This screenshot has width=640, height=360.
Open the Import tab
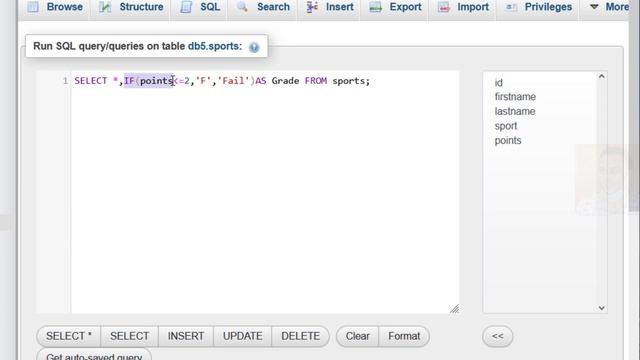[463, 7]
